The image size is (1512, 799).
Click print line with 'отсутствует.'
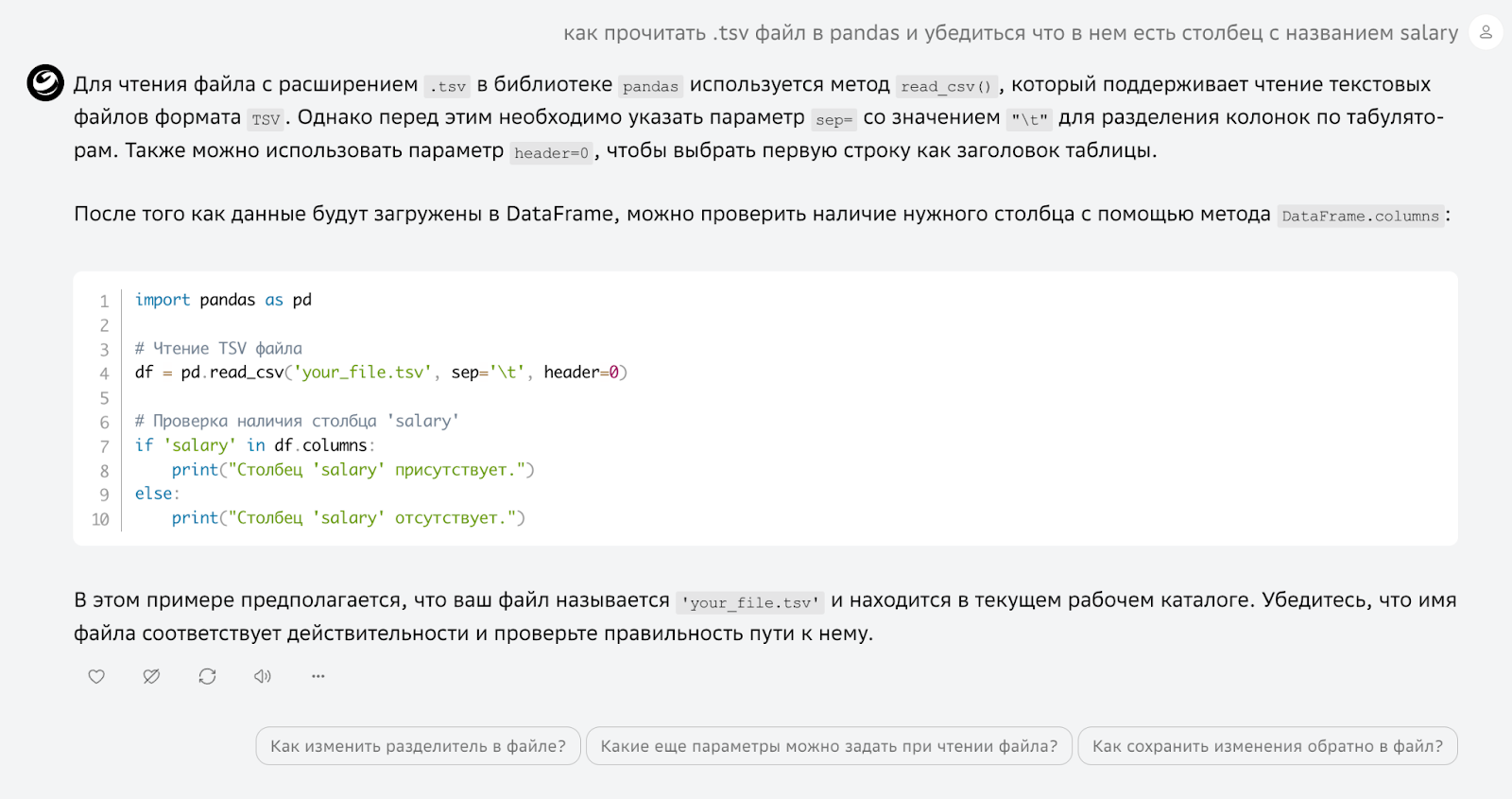point(348,518)
